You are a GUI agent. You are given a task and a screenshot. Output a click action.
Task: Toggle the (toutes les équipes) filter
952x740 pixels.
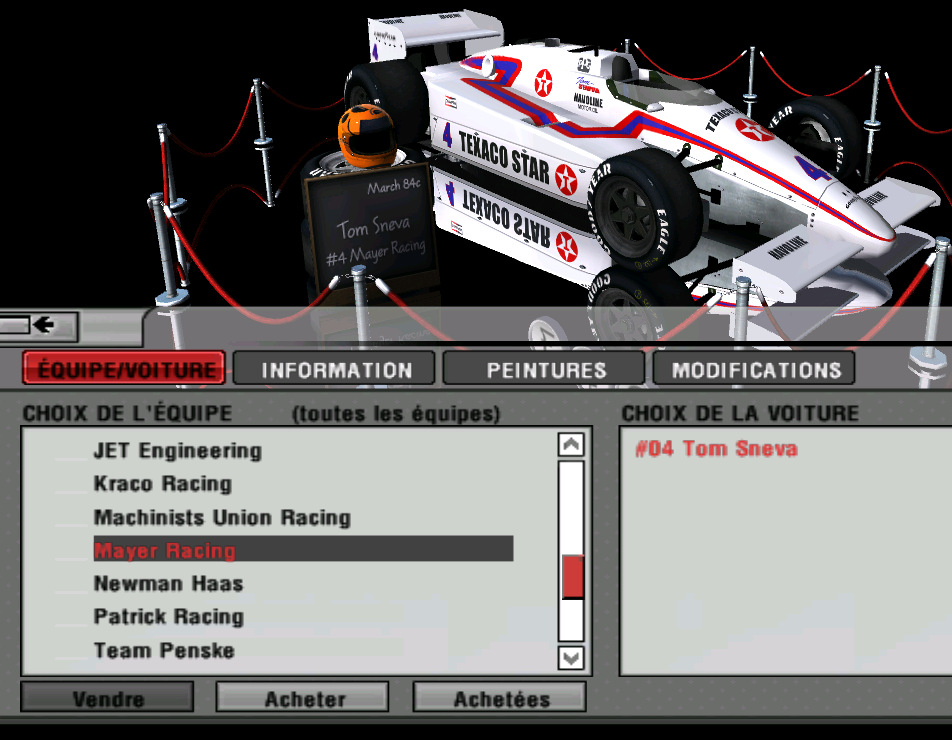(x=396, y=414)
